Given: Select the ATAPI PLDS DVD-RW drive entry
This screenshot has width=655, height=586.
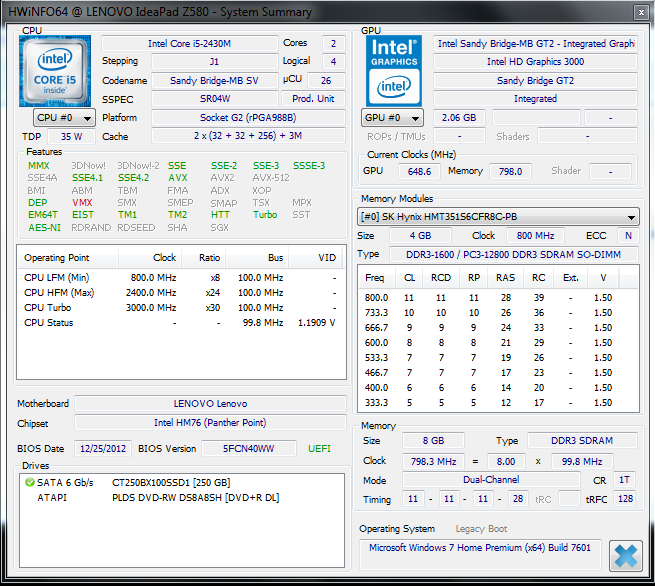Looking at the screenshot, I should click(x=182, y=497).
